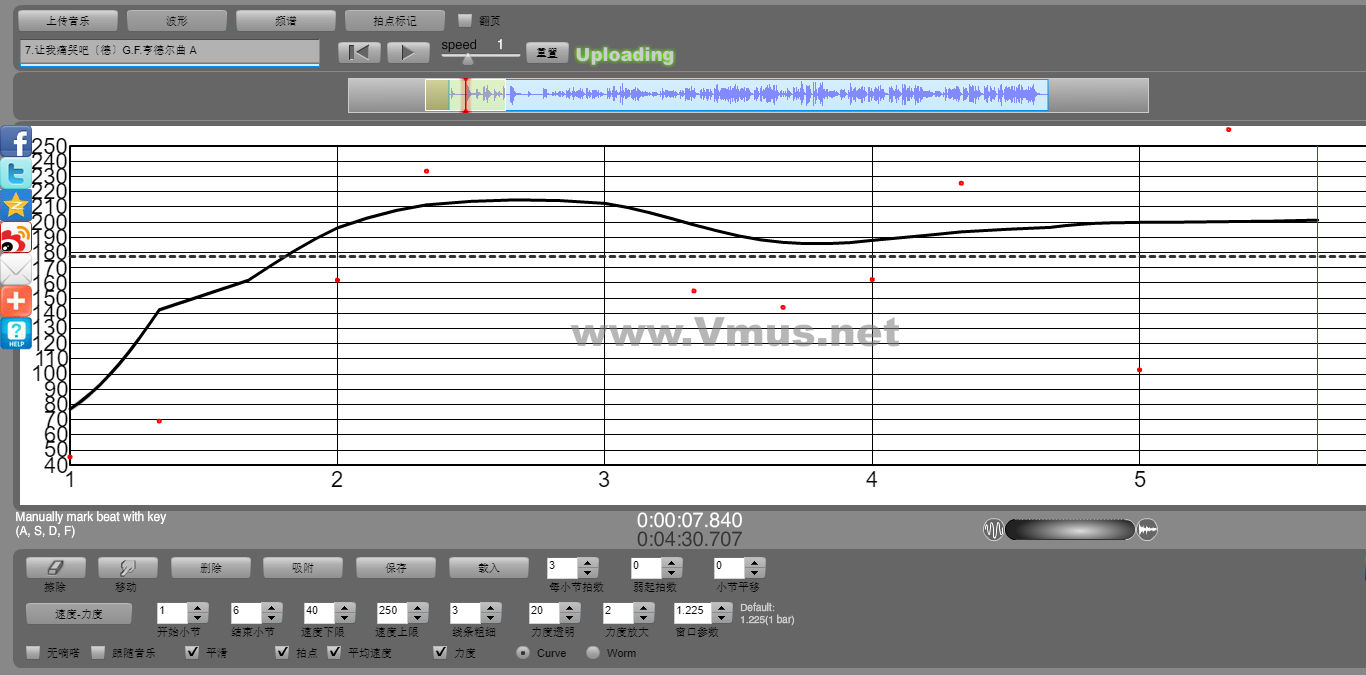Screen dimensions: 1366x675
Task: Share via the Weibo icon
Action: point(16,238)
